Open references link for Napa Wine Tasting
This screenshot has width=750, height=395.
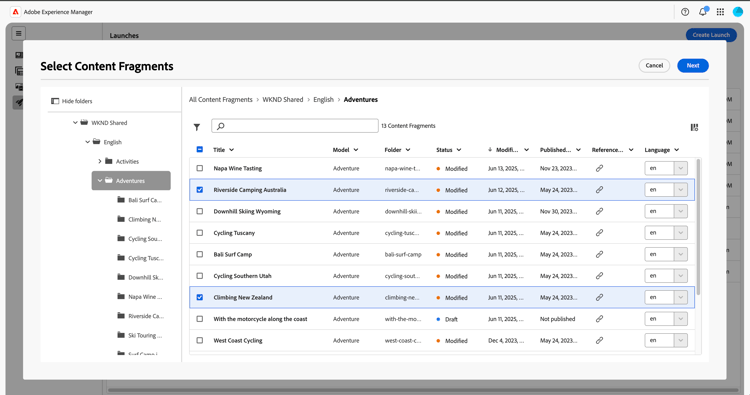pos(599,168)
